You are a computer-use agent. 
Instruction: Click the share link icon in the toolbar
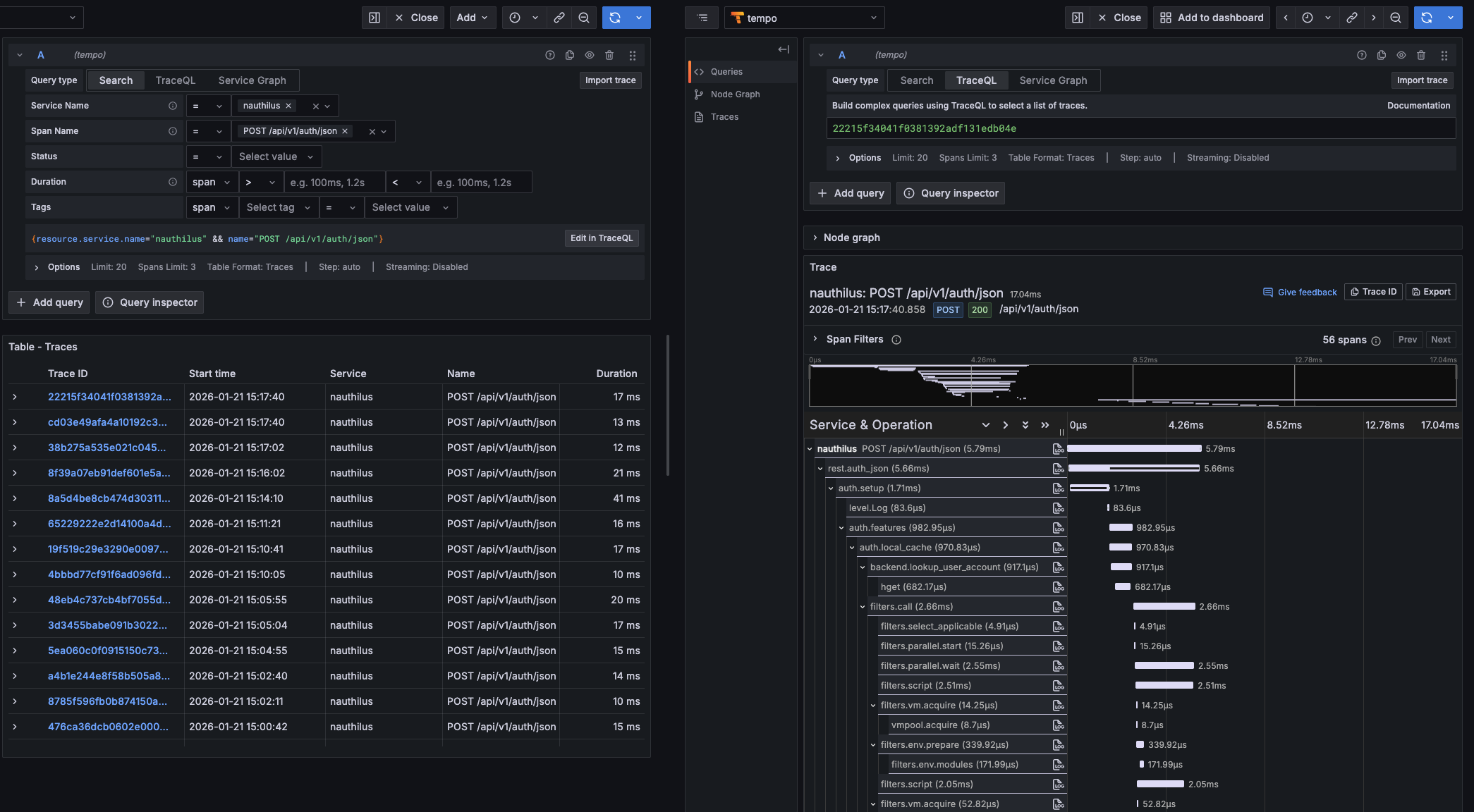pos(559,18)
